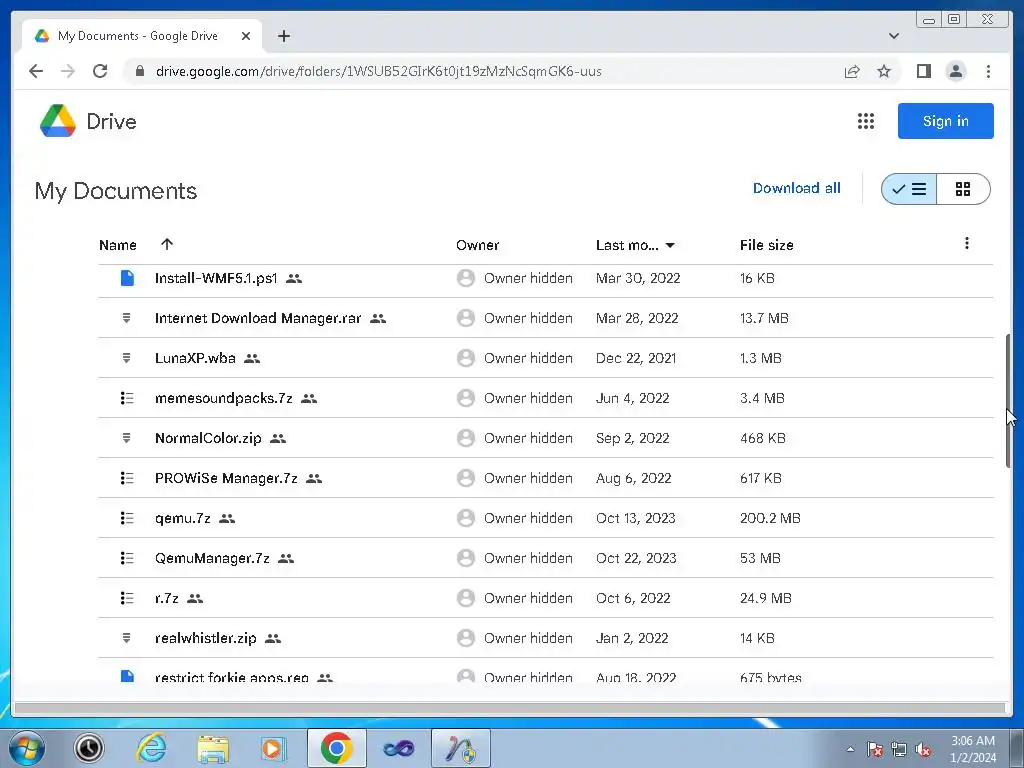Switch to grid layout view
The image size is (1024, 768).
pyautogui.click(x=963, y=189)
